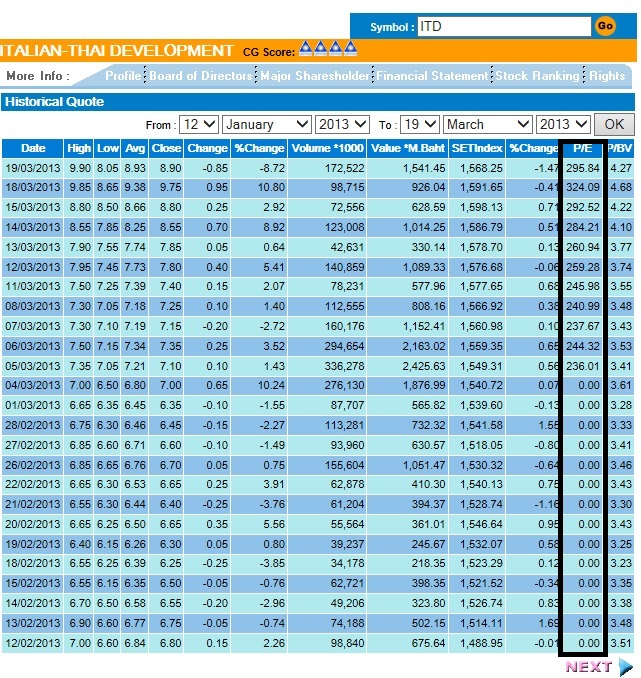Click the P/E value 295.84

coord(583,168)
